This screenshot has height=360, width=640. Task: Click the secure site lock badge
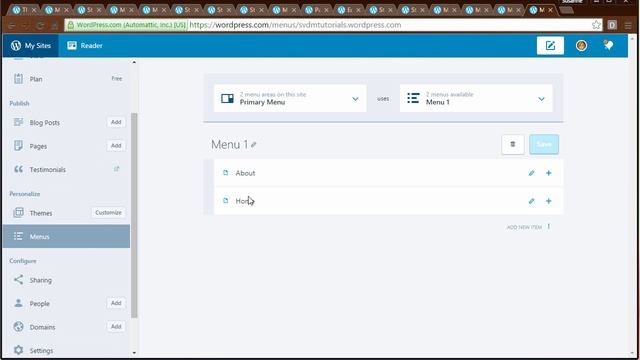[x=127, y=25]
